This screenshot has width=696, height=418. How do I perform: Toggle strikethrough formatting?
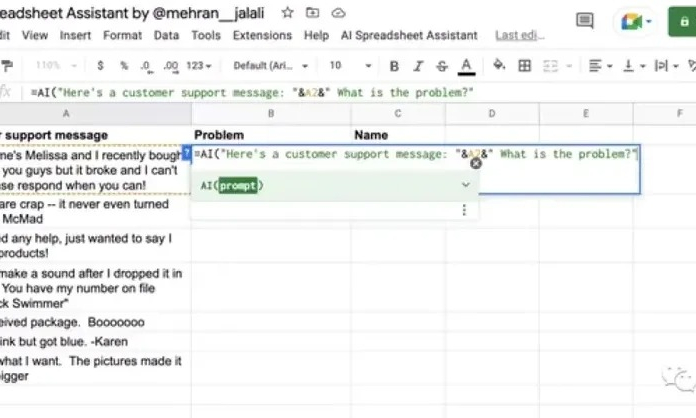(x=442, y=66)
